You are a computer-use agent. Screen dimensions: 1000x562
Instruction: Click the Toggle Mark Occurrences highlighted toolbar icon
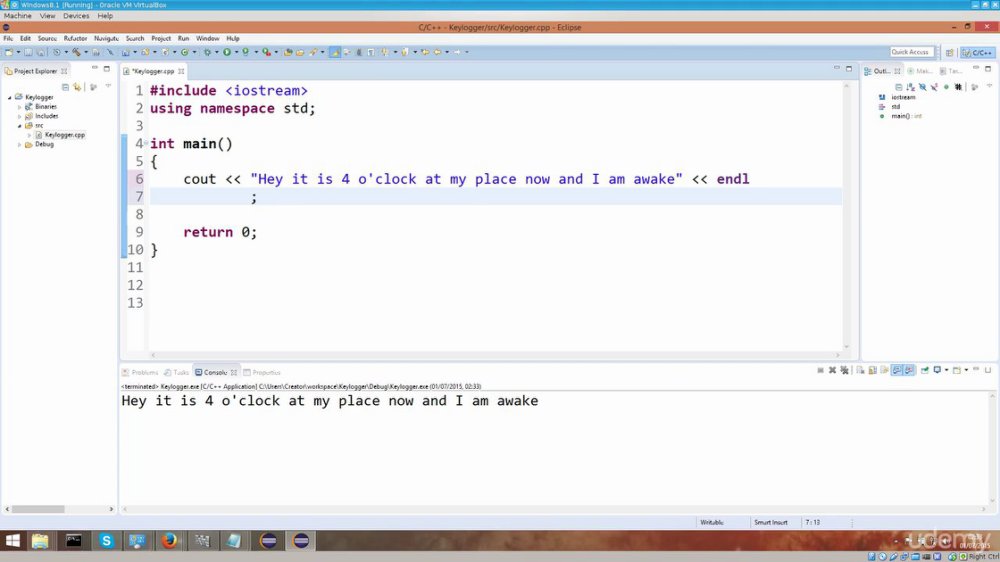pos(334,52)
